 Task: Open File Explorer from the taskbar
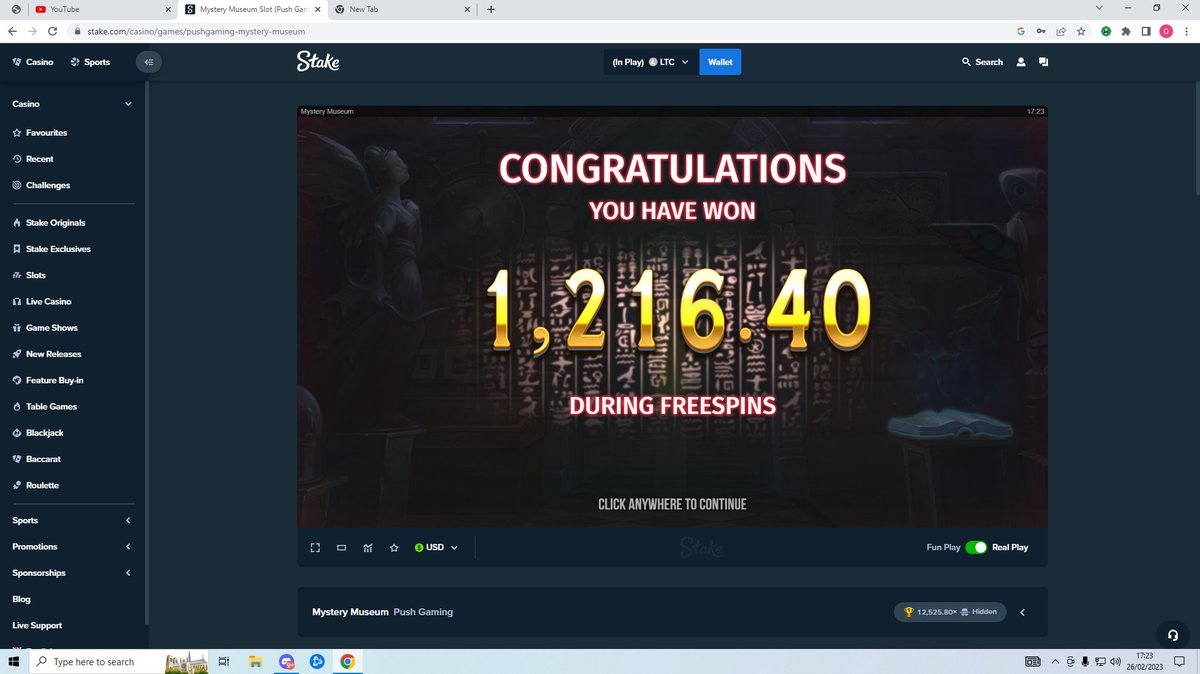click(x=255, y=661)
